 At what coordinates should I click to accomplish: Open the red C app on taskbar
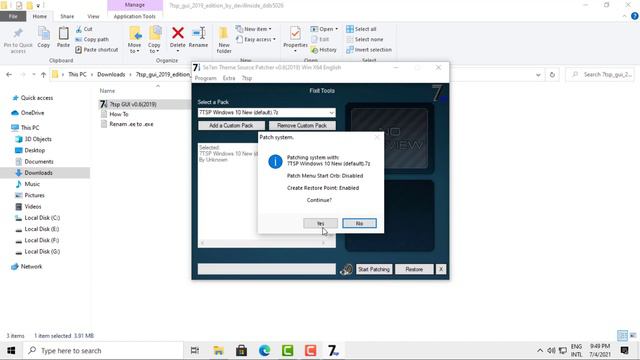310,351
